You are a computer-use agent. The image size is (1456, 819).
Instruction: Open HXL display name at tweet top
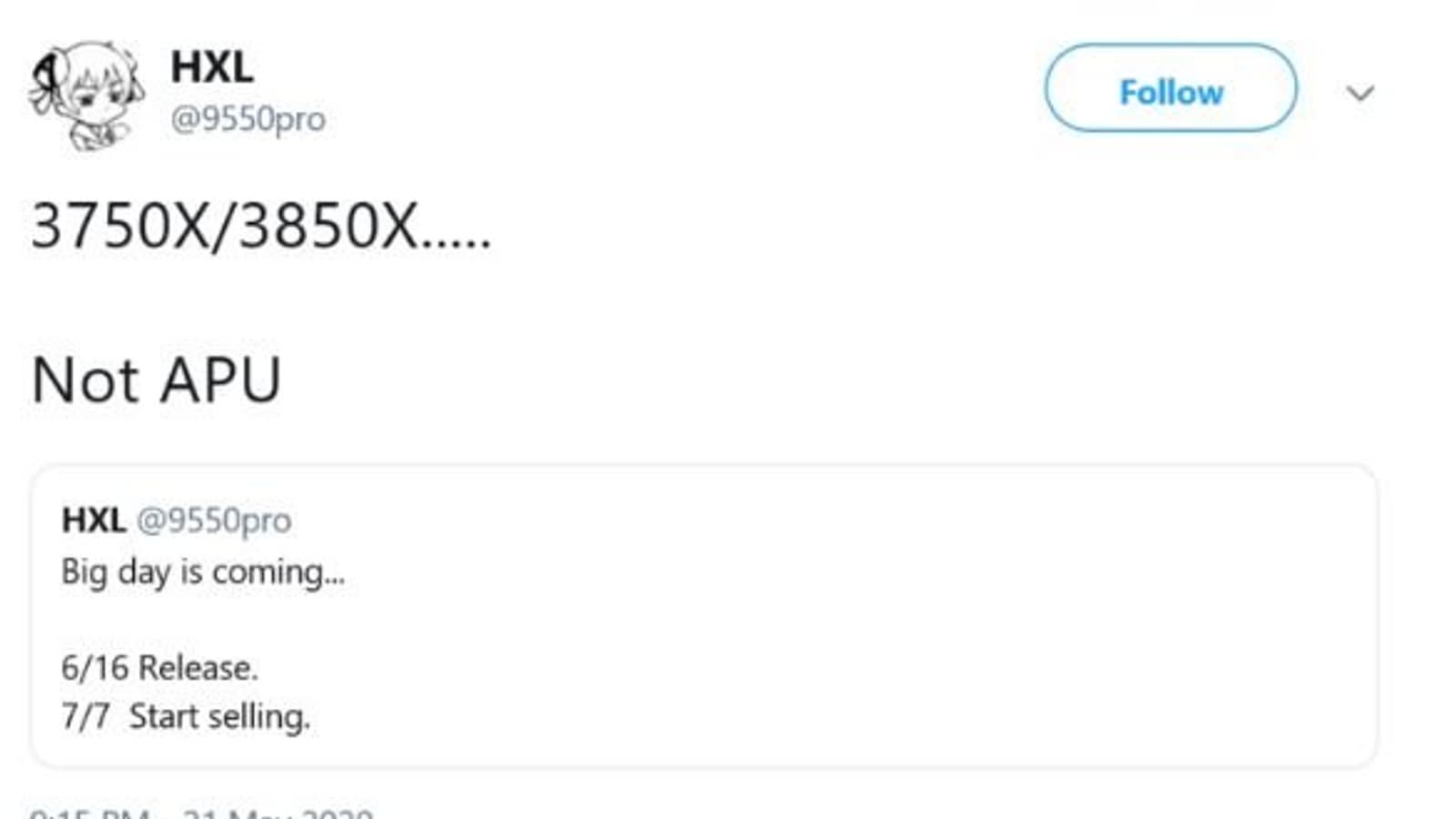(x=212, y=67)
